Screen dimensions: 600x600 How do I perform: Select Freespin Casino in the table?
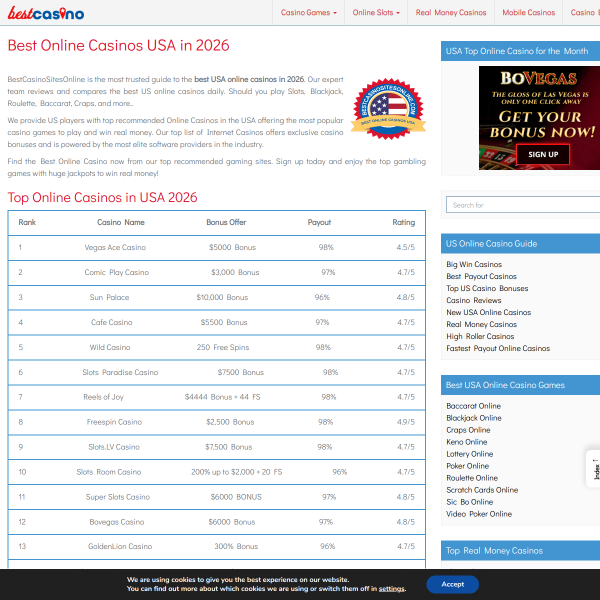click(114, 422)
